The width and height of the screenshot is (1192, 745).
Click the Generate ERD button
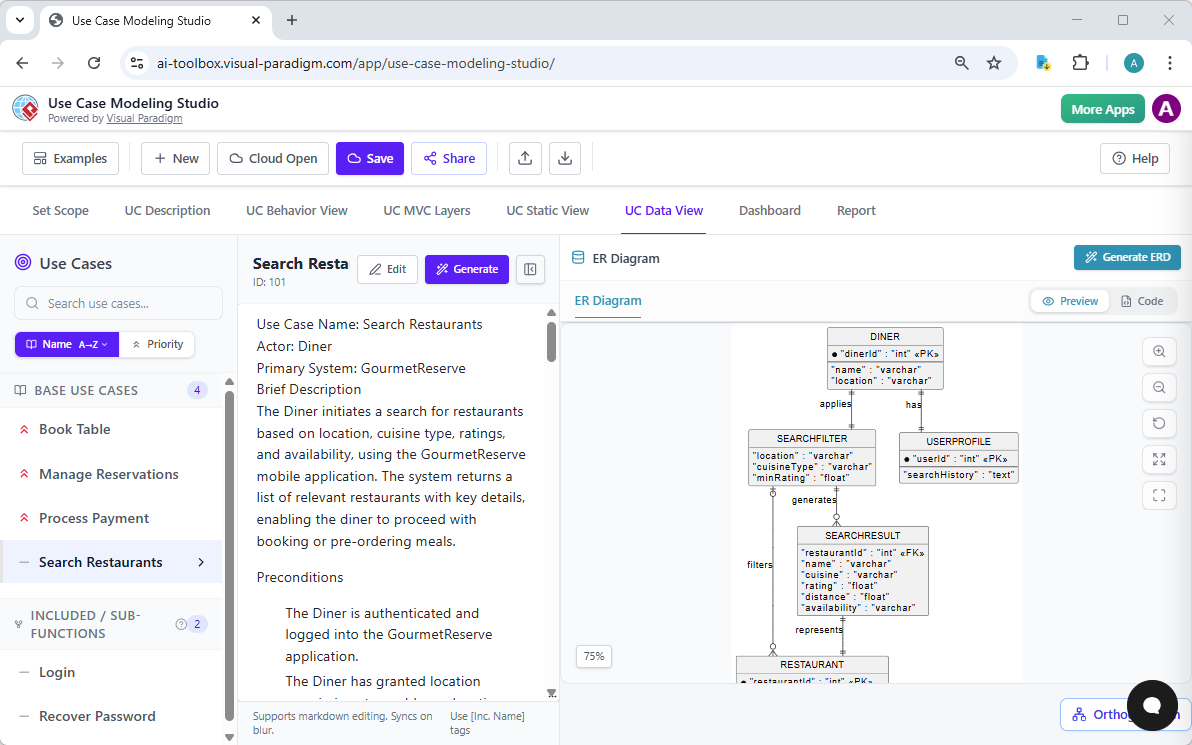(x=1127, y=257)
